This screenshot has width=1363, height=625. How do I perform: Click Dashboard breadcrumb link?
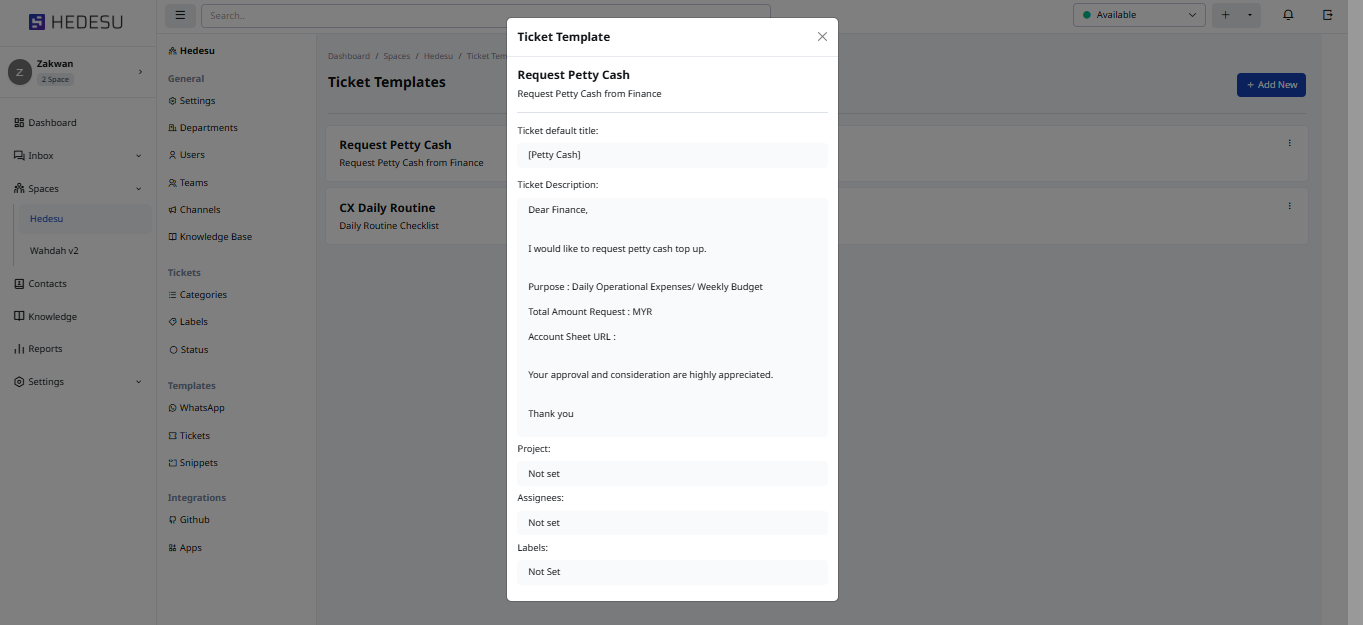(x=348, y=57)
